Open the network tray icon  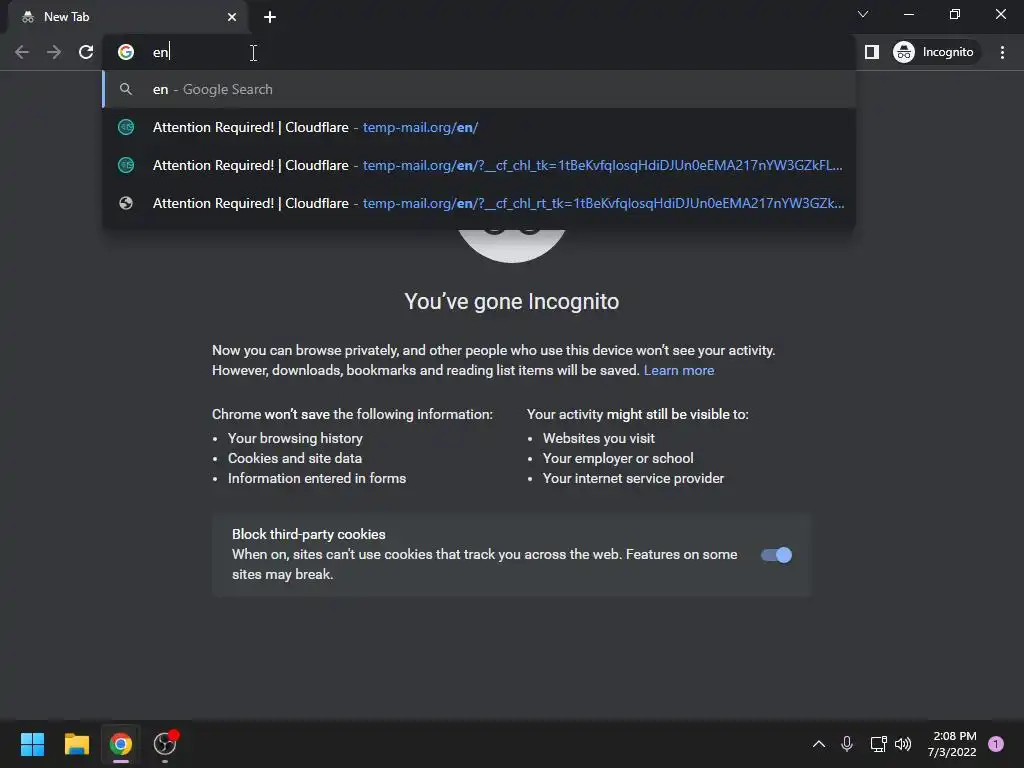tap(878, 744)
